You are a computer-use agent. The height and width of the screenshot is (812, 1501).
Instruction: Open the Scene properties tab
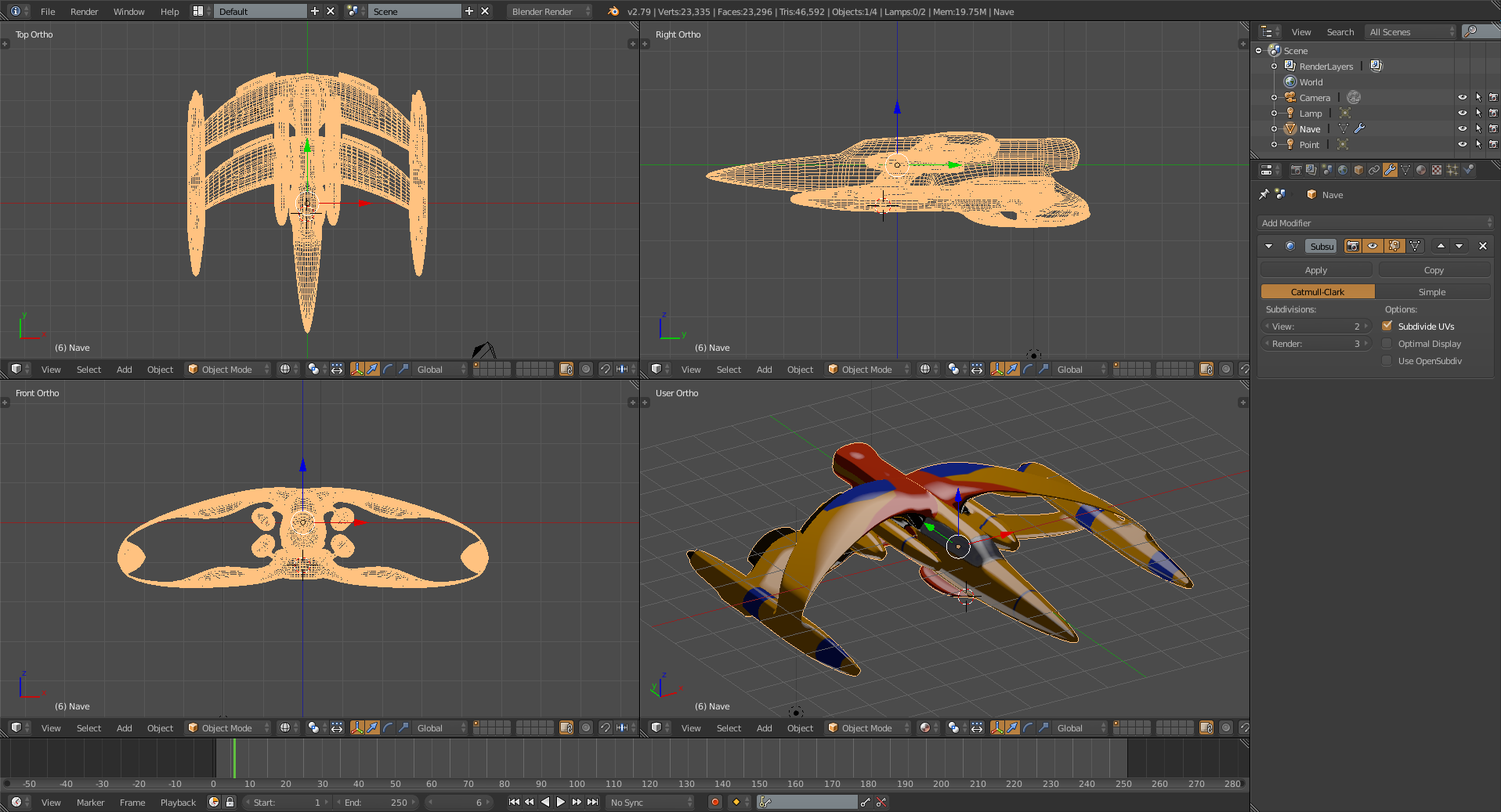[1327, 170]
